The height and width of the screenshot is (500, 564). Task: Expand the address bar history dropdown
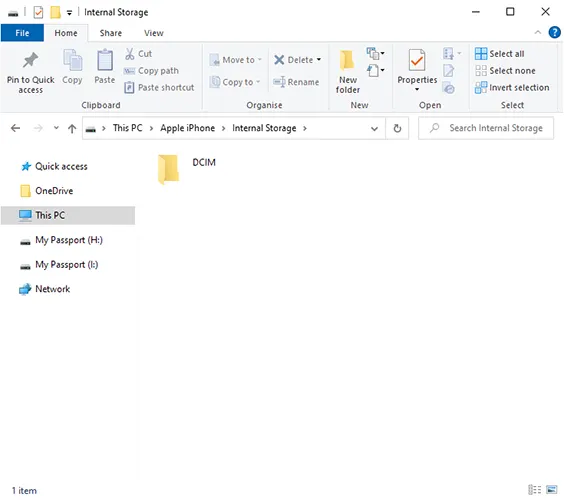coord(374,128)
